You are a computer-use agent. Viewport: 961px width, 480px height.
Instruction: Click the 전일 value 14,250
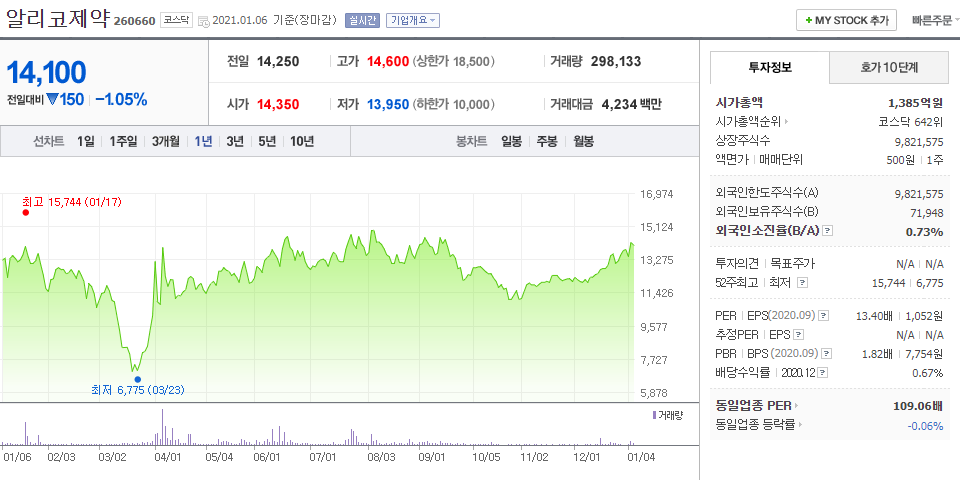(x=278, y=61)
